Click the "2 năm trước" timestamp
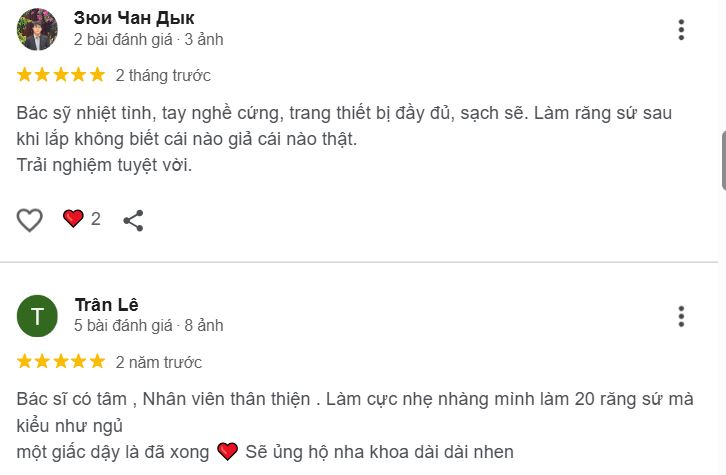The image size is (726, 475). (x=158, y=362)
